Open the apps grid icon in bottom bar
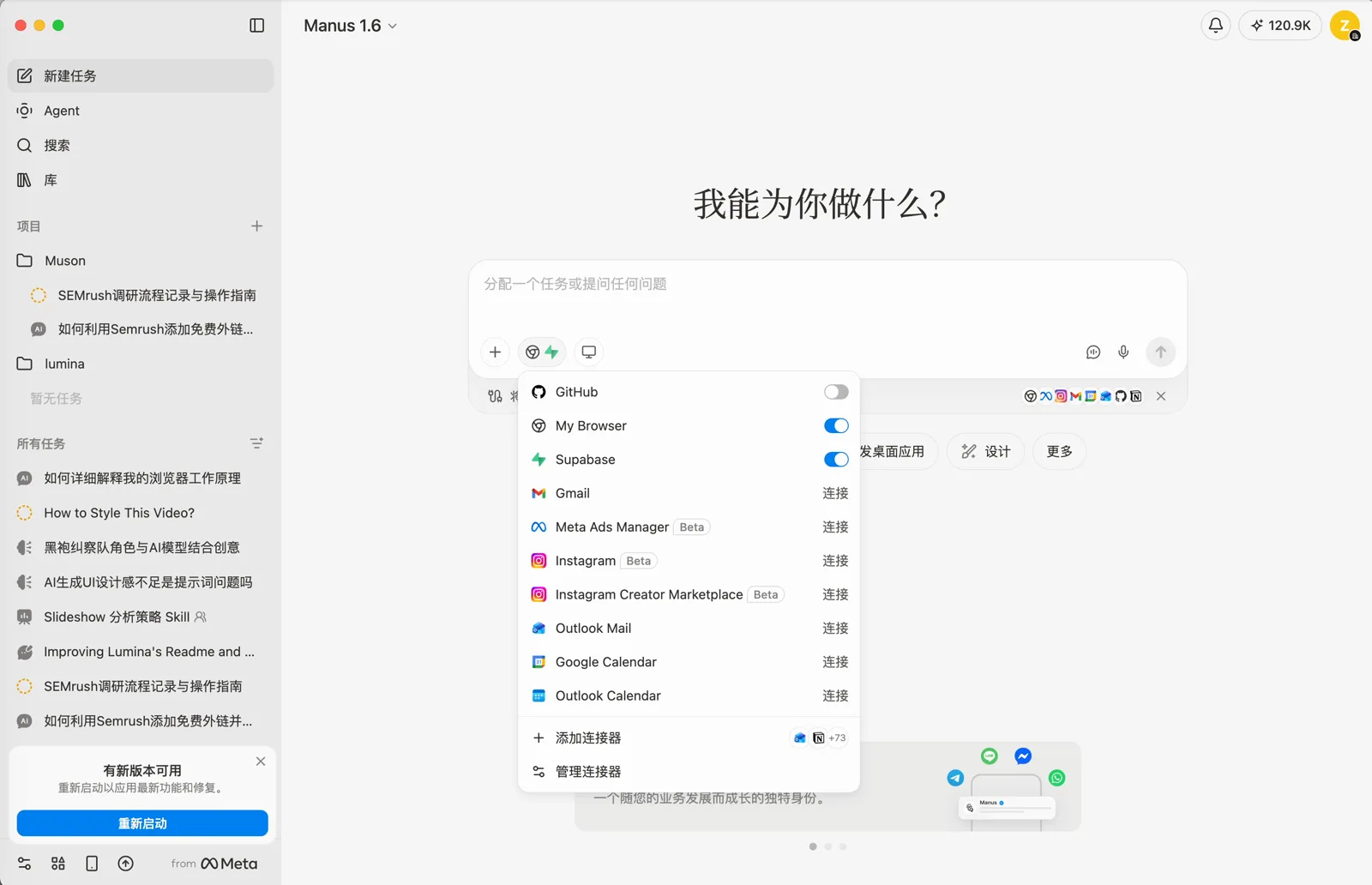Screen dimensions: 1372x885 58,864
